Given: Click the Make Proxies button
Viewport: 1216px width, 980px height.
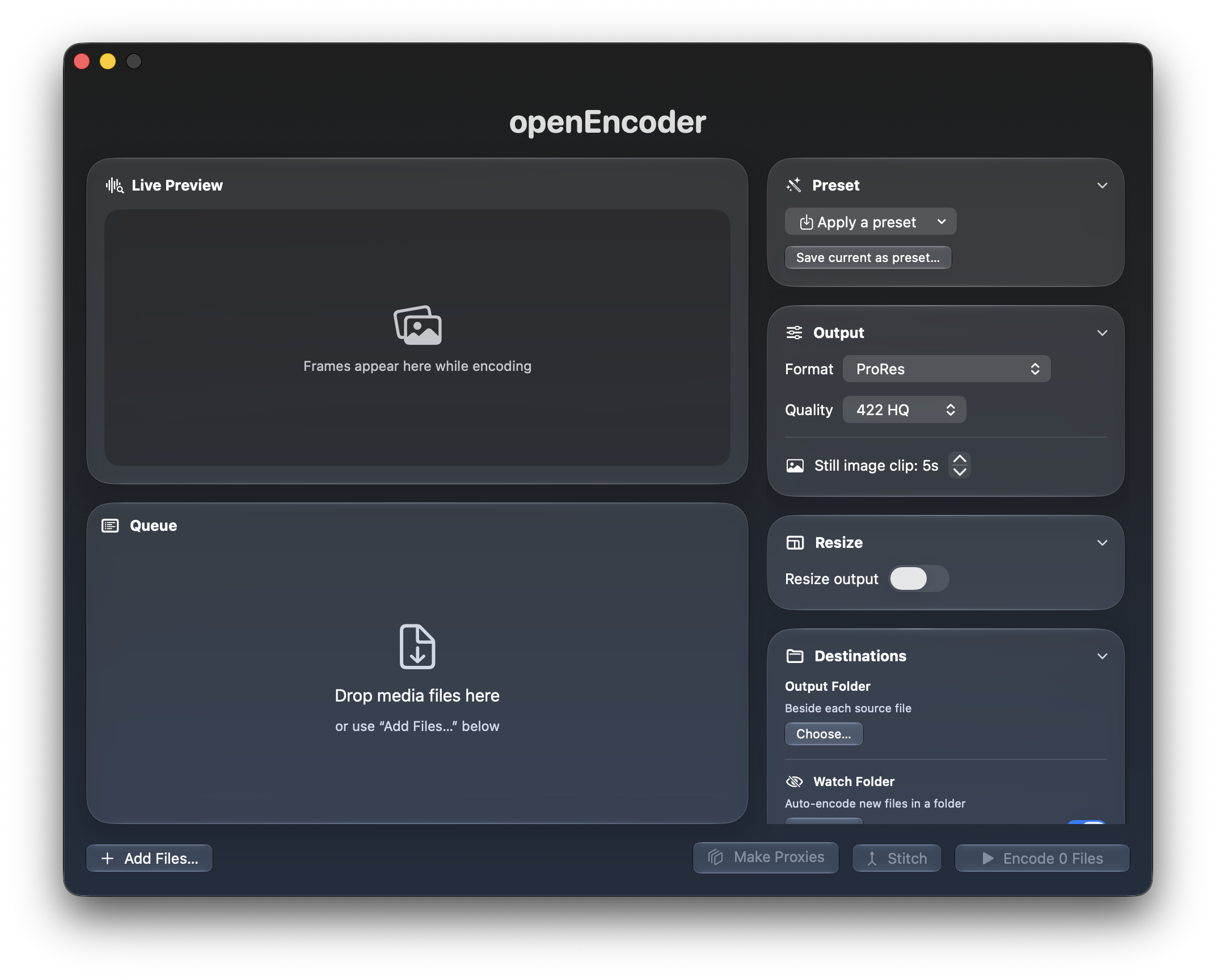Looking at the screenshot, I should click(766, 857).
